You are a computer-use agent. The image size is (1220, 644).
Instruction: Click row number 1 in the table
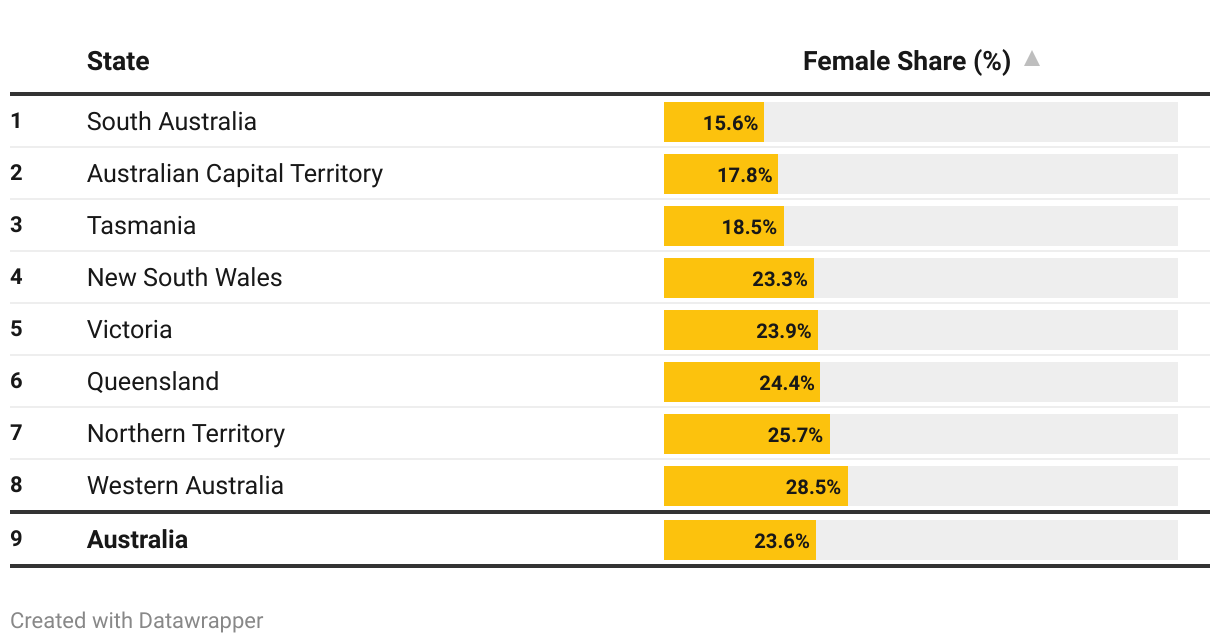(x=16, y=122)
